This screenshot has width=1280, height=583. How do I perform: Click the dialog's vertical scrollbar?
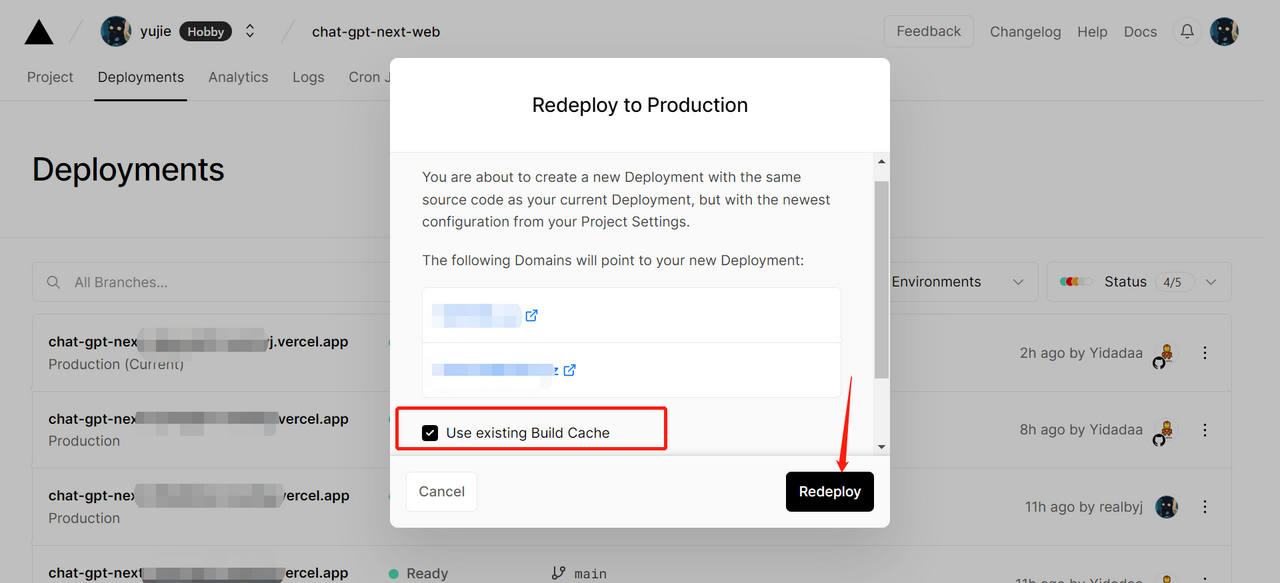[x=881, y=280]
